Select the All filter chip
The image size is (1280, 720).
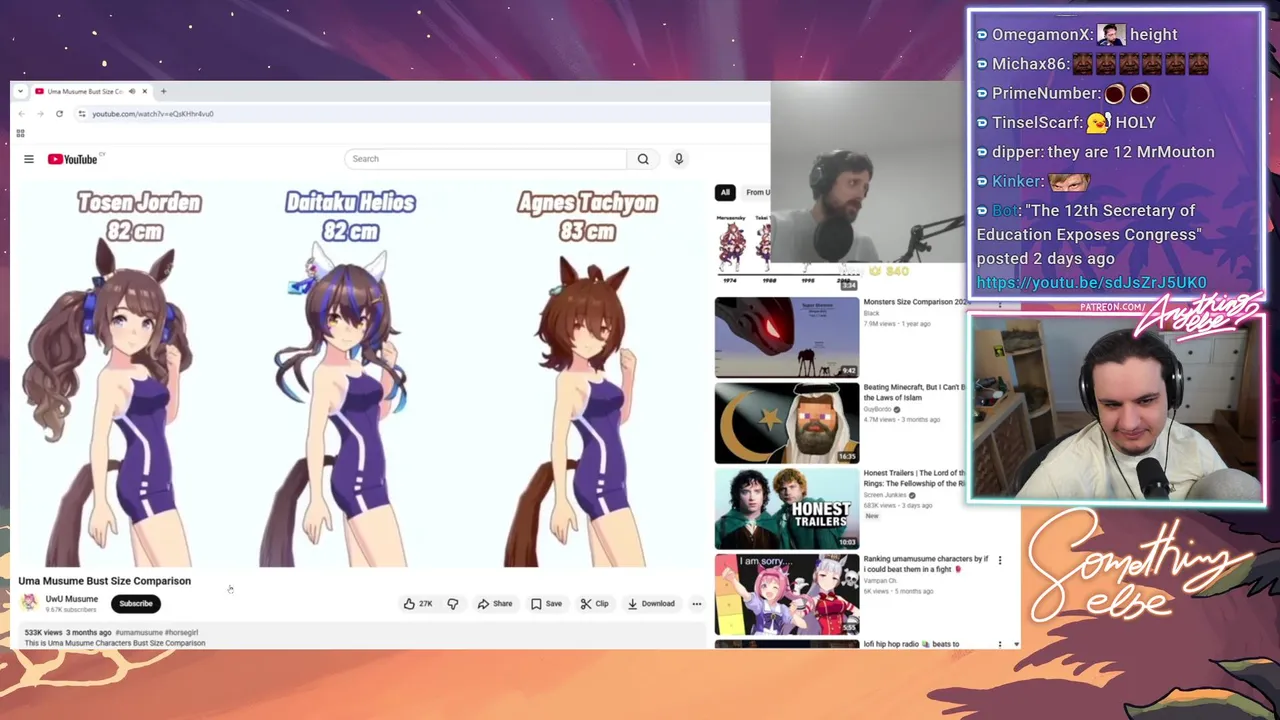click(x=725, y=192)
